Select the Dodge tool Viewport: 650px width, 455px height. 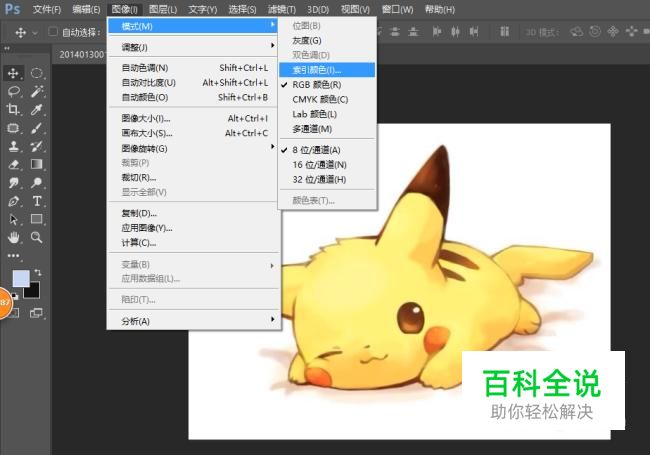tap(36, 183)
